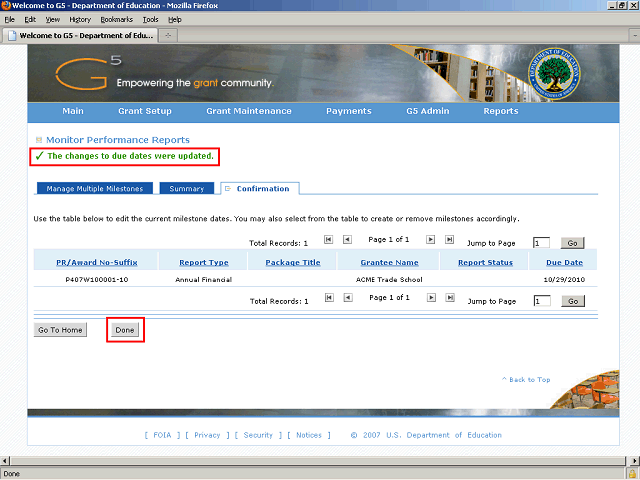Image resolution: width=640 pixels, height=480 pixels.
Task: Open the Help menu
Action: click(175, 20)
